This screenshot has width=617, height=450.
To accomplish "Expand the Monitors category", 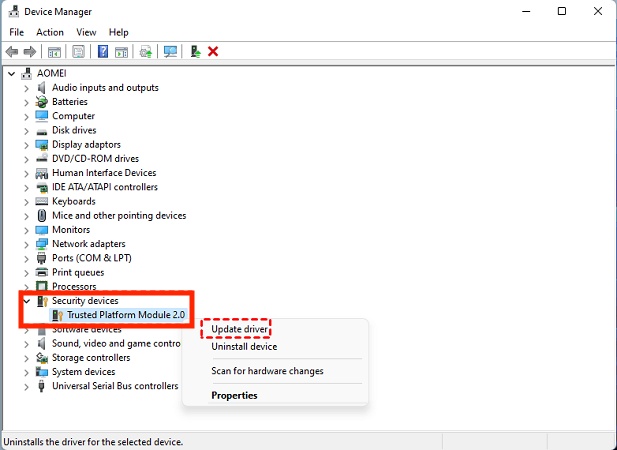I will click(x=26, y=230).
